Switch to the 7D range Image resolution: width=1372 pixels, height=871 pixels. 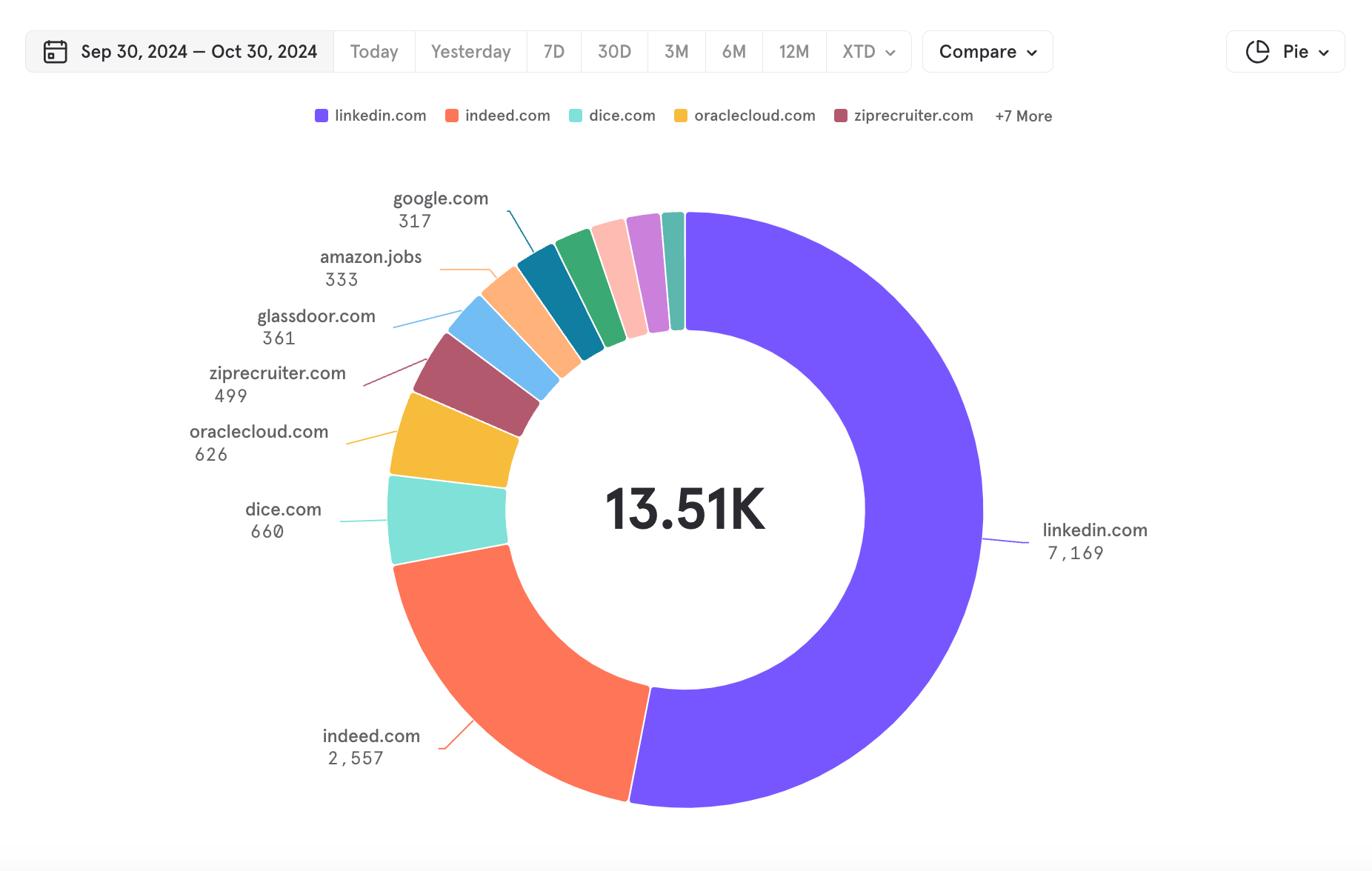[554, 52]
